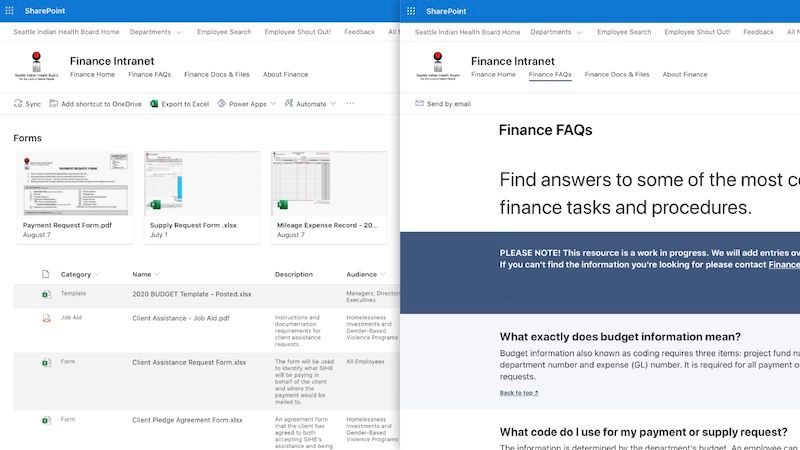800x450 pixels.
Task: Click Back to top link
Action: (x=519, y=393)
